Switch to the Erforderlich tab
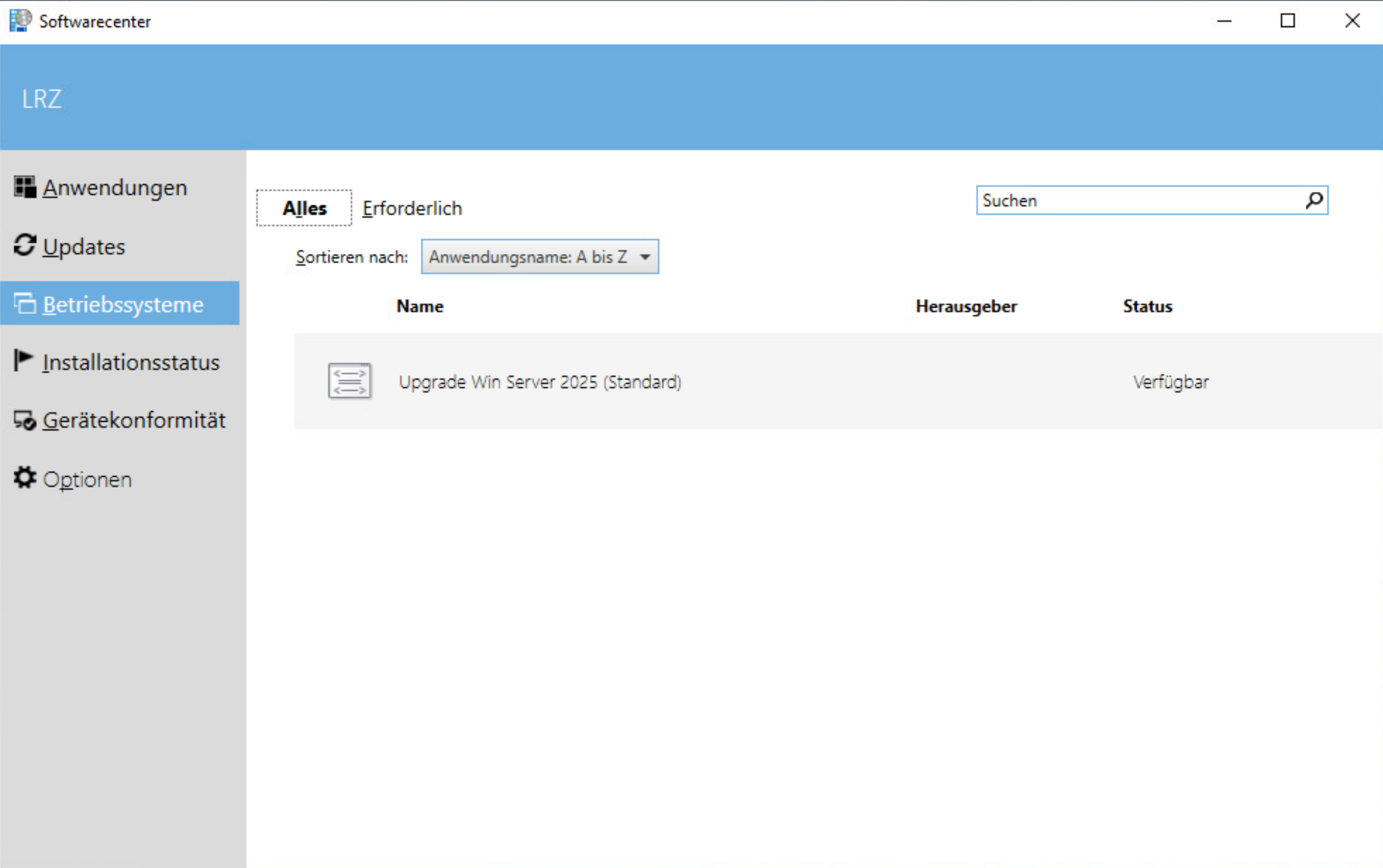The image size is (1383, 868). (412, 209)
